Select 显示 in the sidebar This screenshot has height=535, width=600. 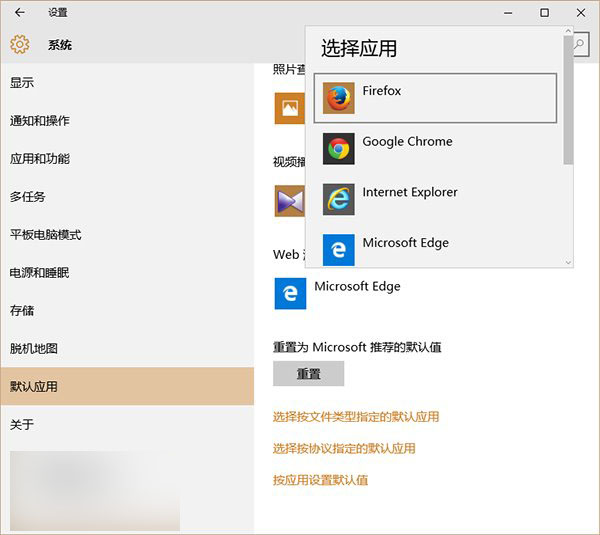click(22, 82)
